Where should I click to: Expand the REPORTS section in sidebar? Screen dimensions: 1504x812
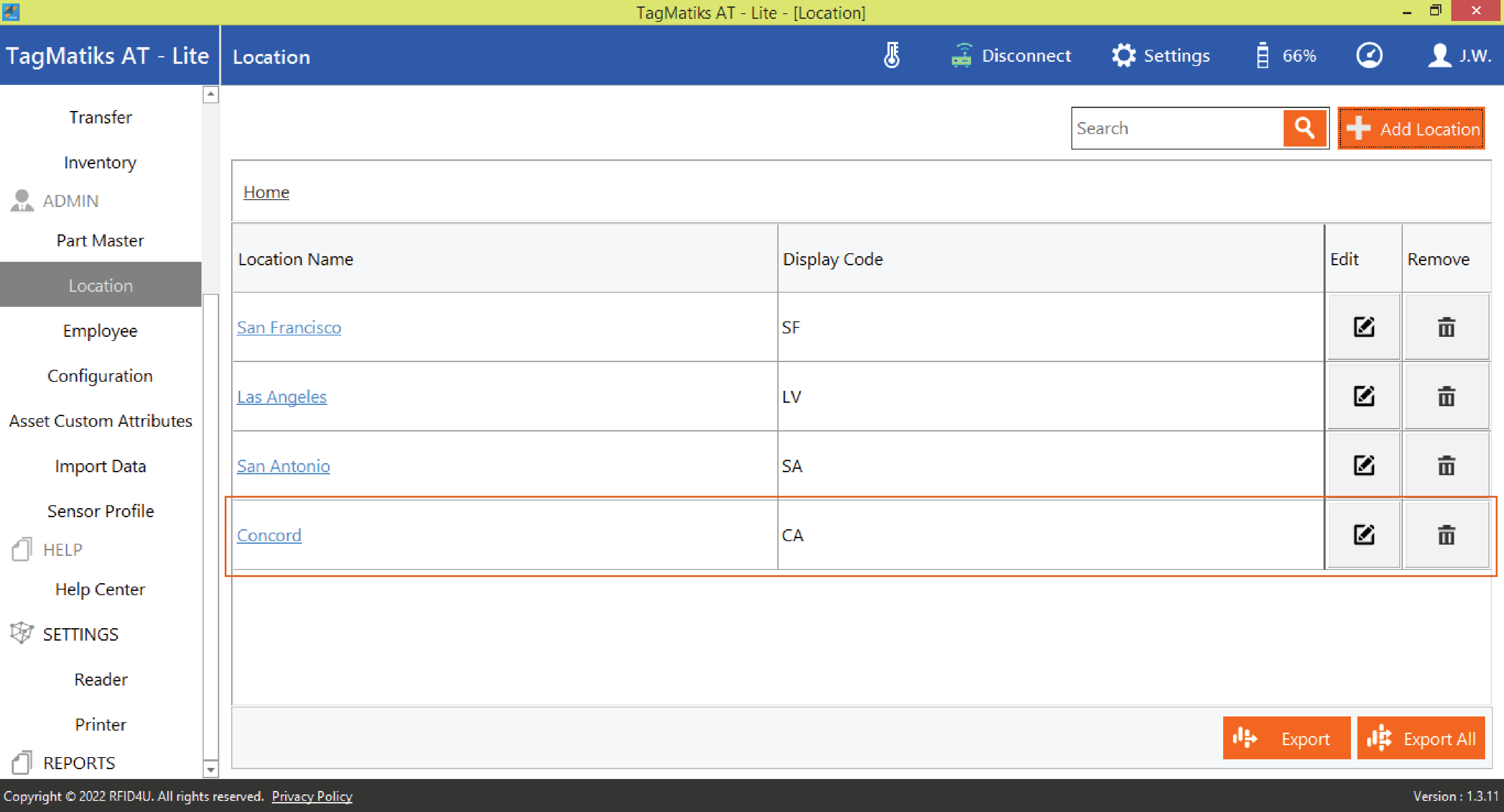(79, 762)
